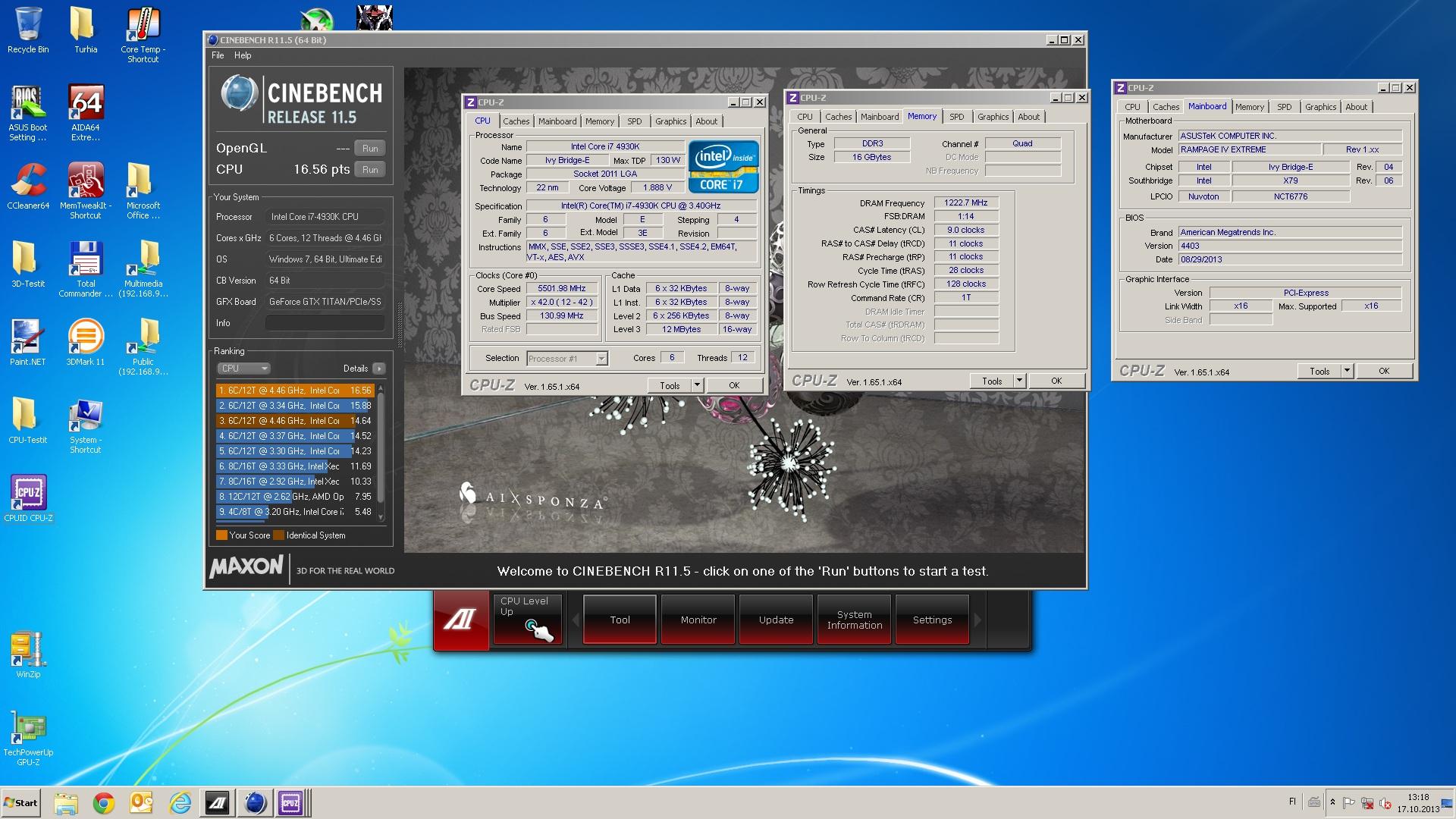This screenshot has height=819, width=1456.
Task: Click OK in first CPU-Z window
Action: coord(734,385)
